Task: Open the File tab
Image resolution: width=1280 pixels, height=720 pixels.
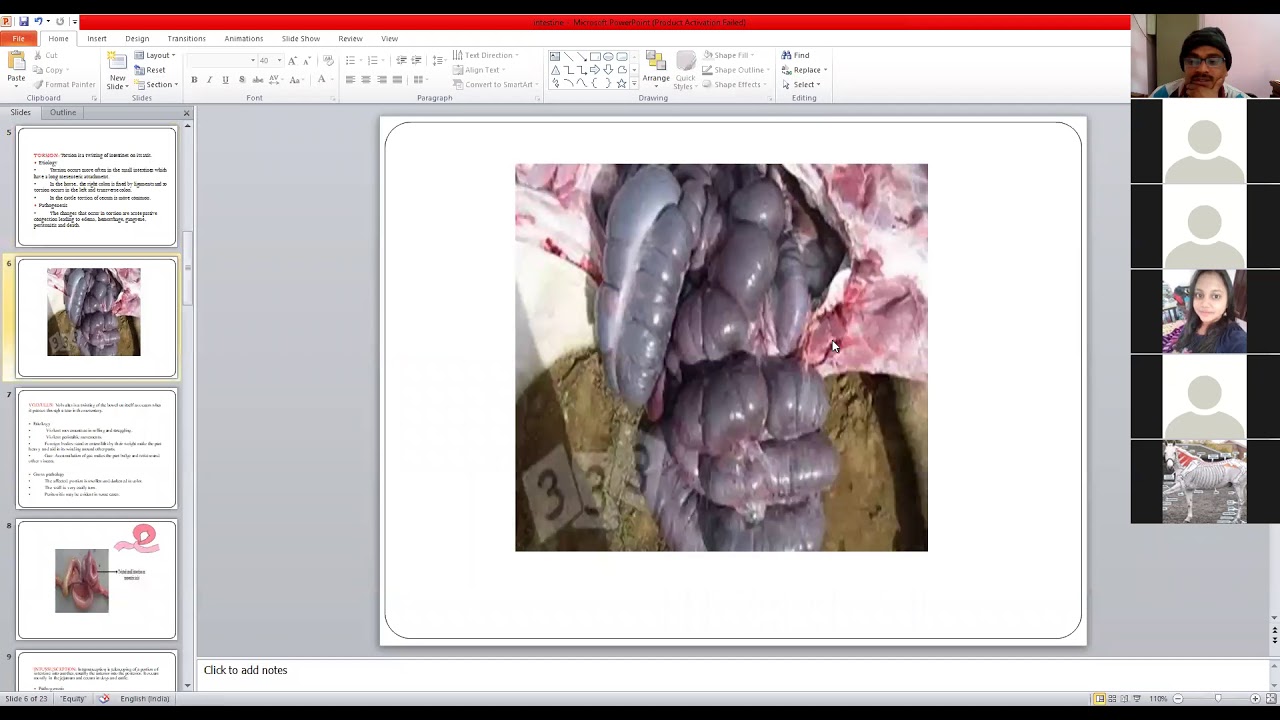Action: coord(19,38)
